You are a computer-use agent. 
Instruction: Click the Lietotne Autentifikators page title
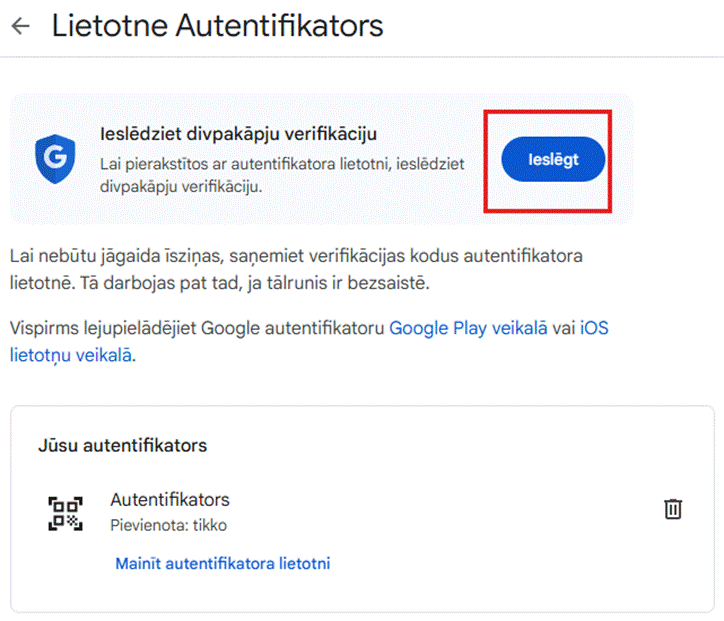click(217, 25)
